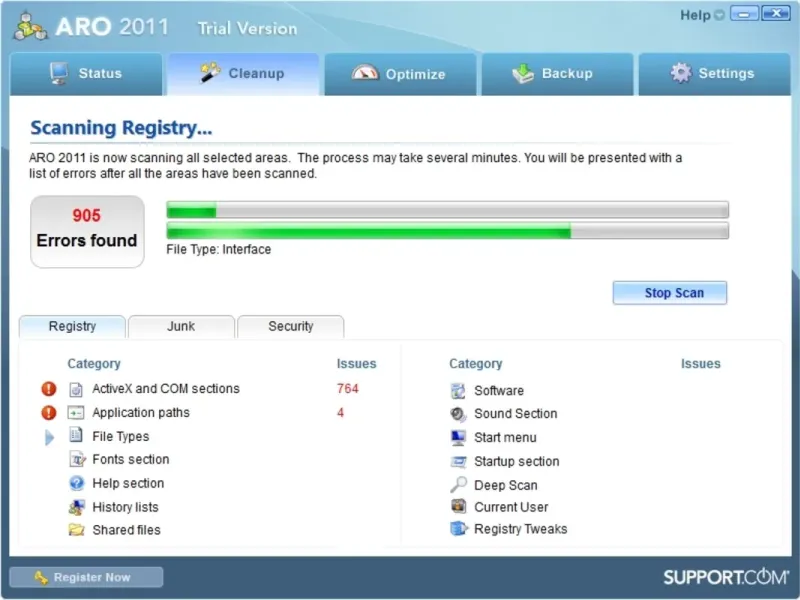Screen dimensions: 800x600
Task: Select the Registry sub-tab
Action: point(72,327)
